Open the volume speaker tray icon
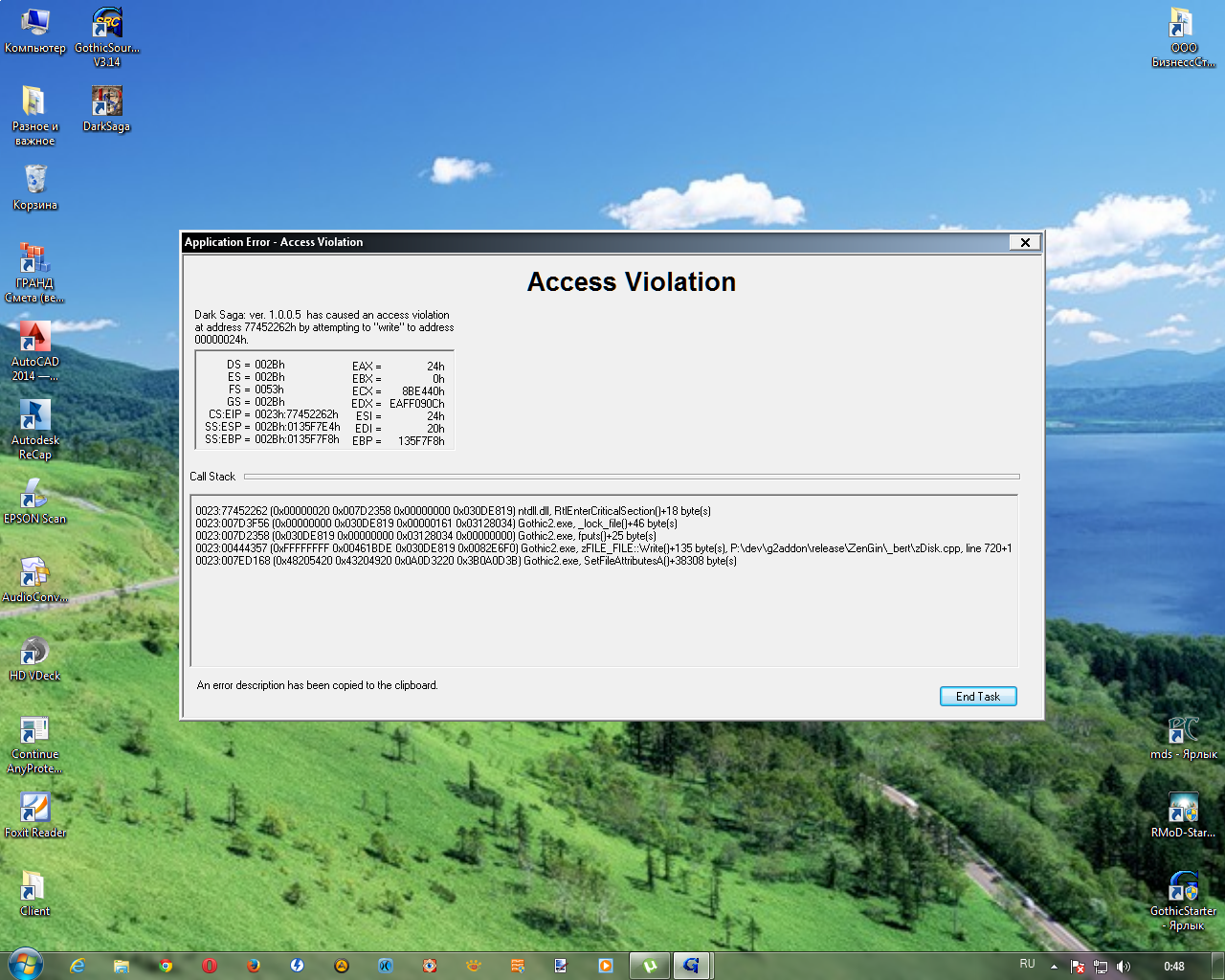1225x980 pixels. coord(1124,967)
